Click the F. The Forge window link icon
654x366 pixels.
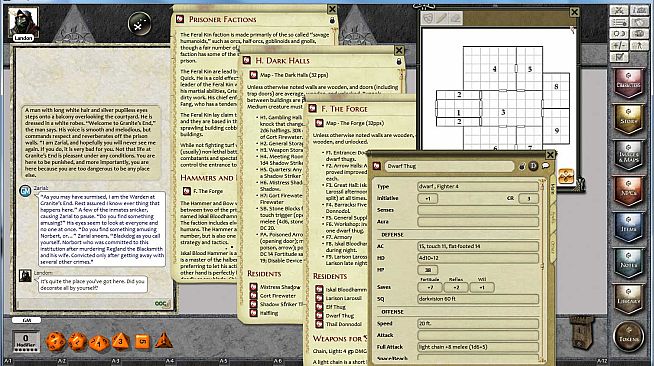(x=312, y=109)
